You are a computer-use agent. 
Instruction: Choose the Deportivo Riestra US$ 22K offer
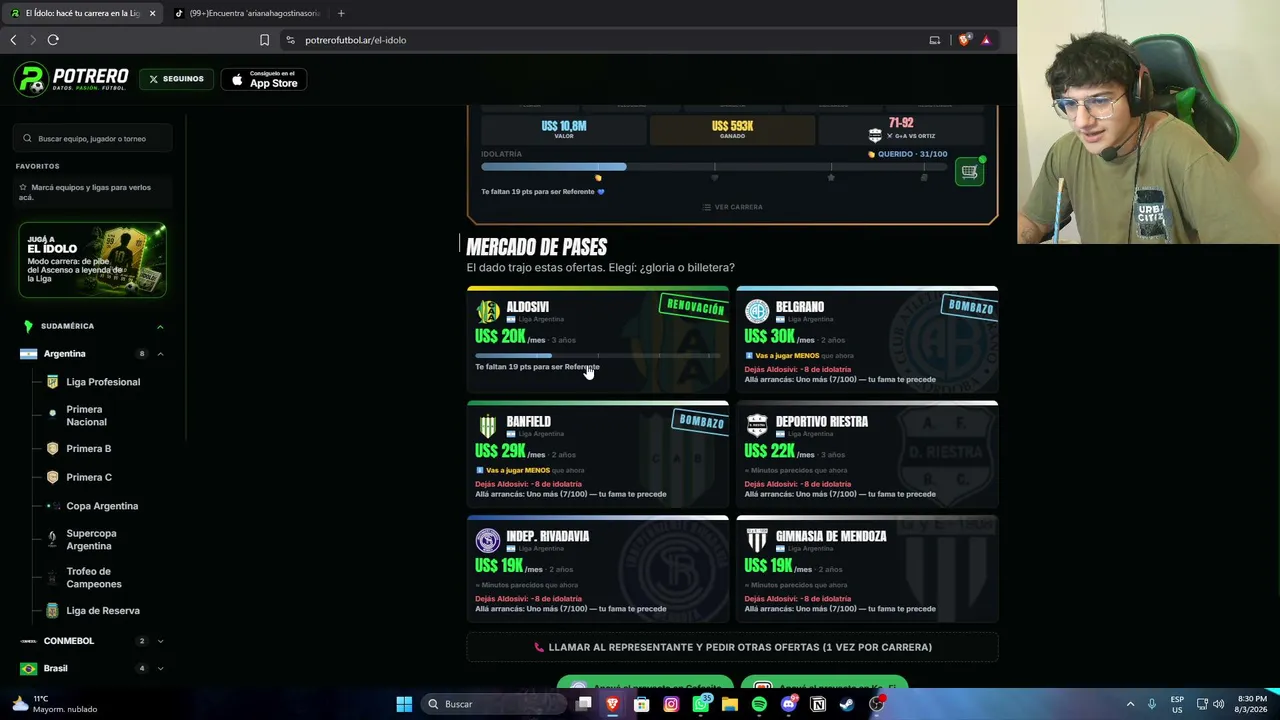867,455
